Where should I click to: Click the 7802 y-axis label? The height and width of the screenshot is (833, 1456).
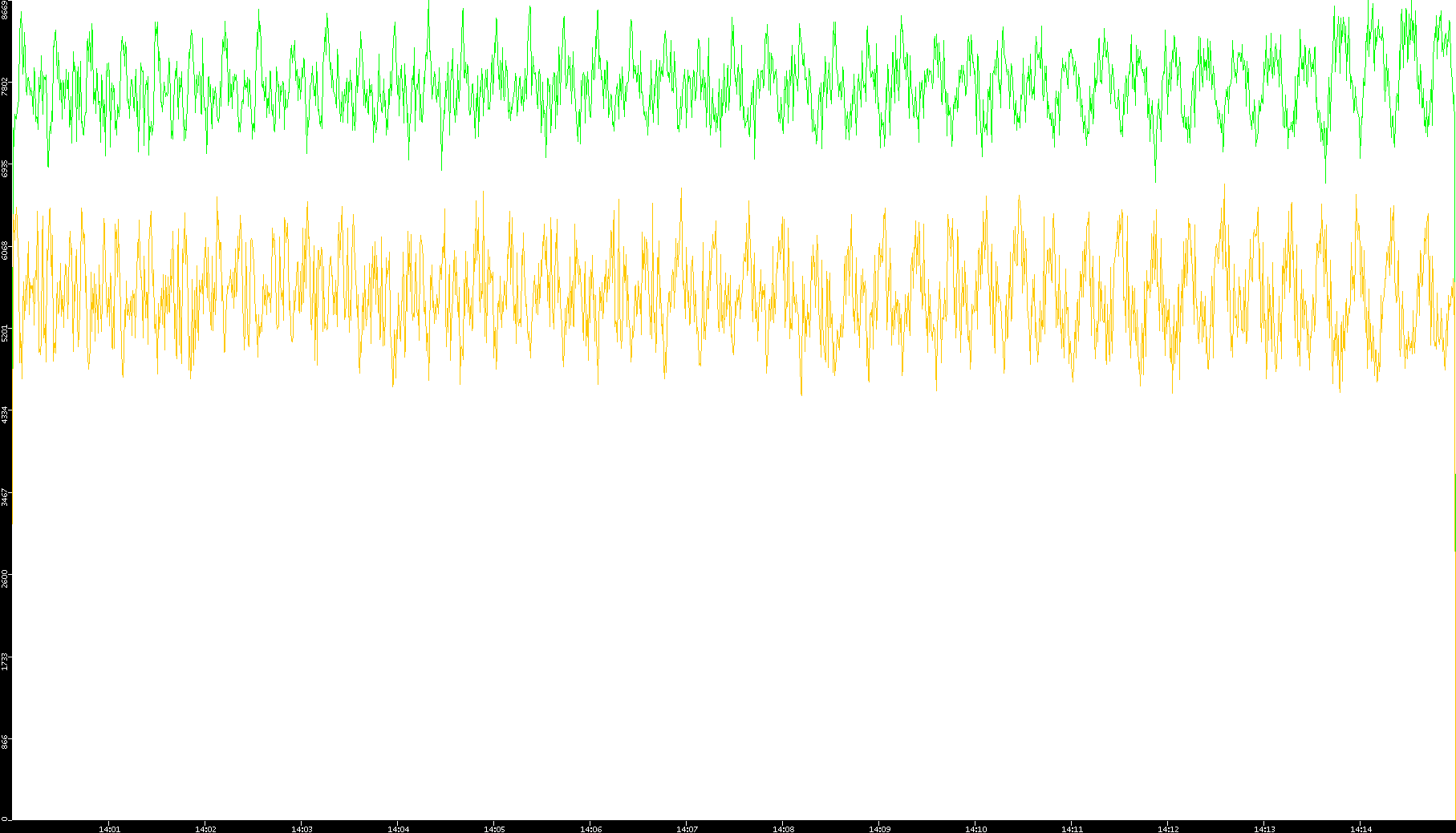6,87
